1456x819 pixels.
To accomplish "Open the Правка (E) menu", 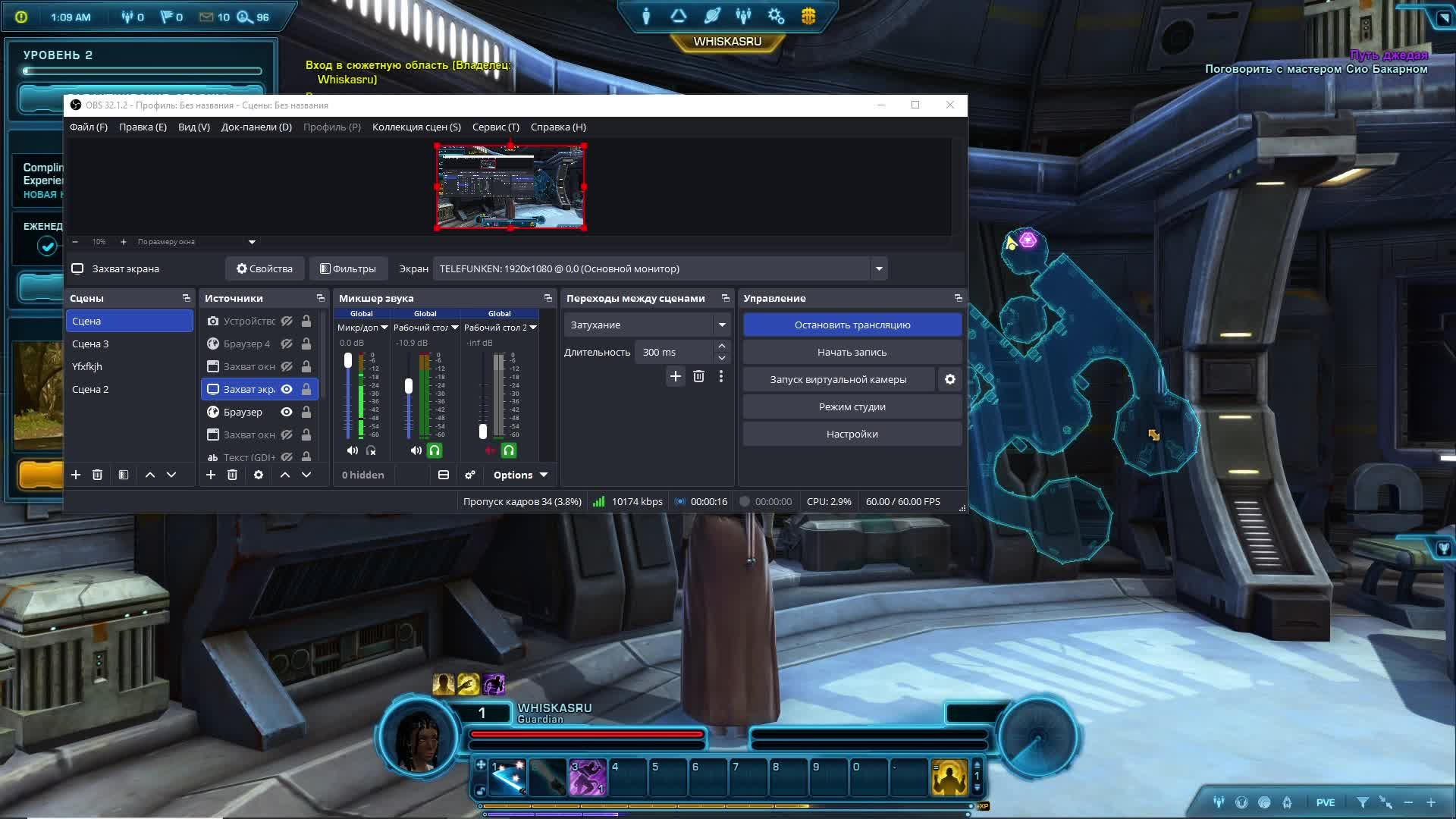I will pos(143,127).
